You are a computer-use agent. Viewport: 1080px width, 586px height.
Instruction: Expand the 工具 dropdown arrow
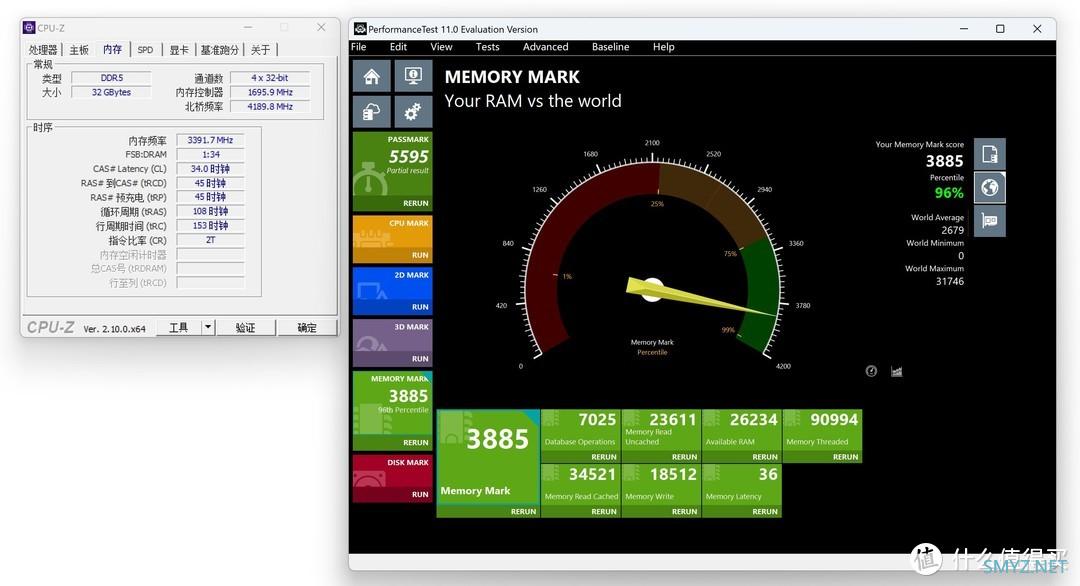point(208,328)
